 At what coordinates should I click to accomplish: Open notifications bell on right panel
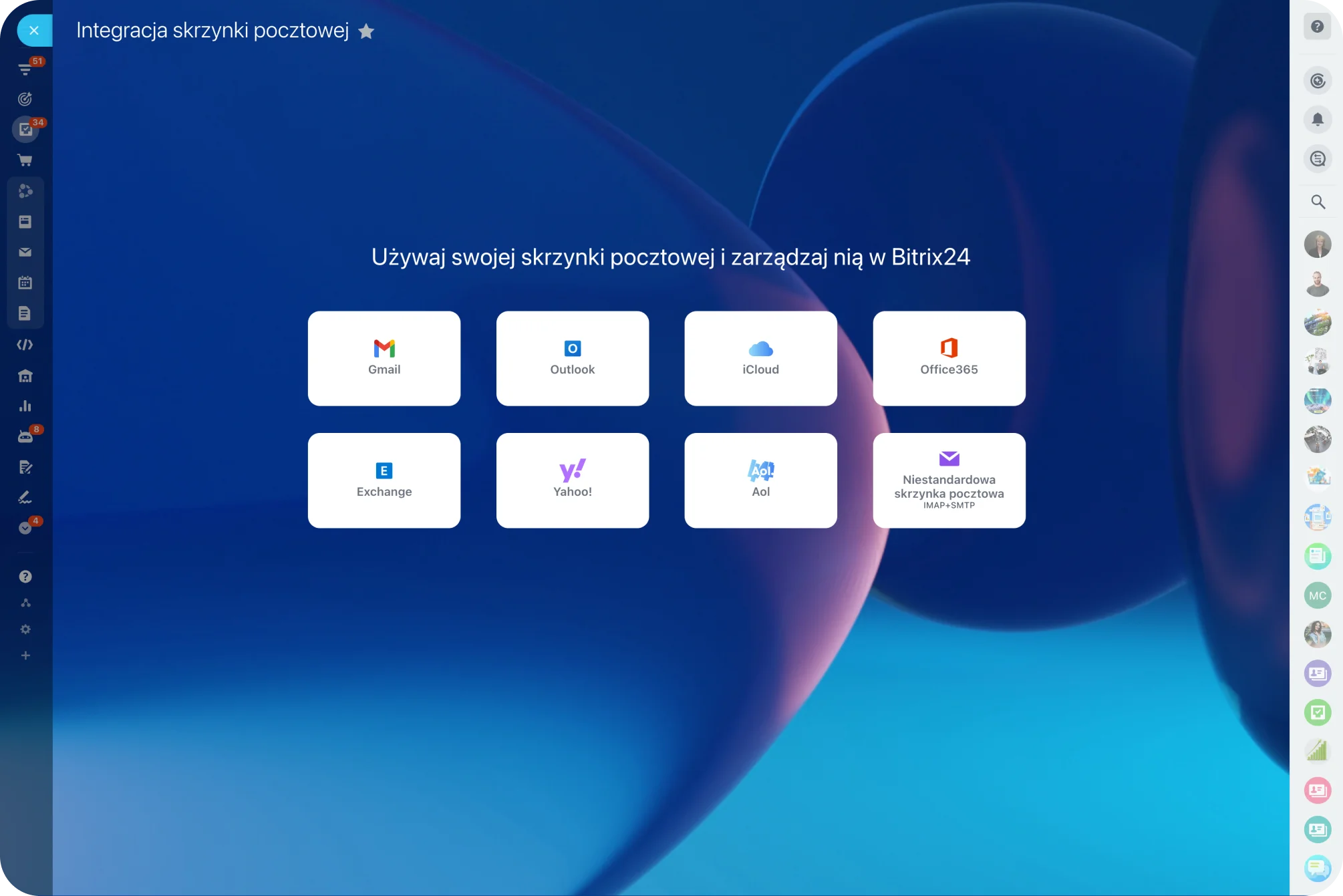[x=1317, y=120]
